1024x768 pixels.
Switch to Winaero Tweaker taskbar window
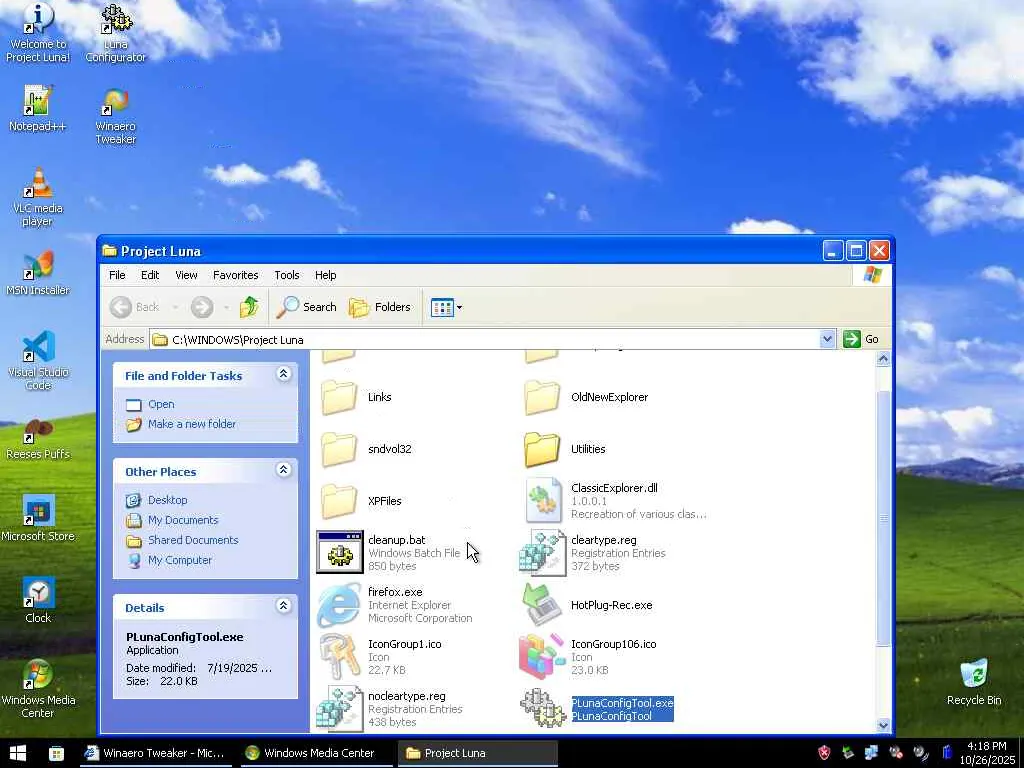[x=155, y=753]
